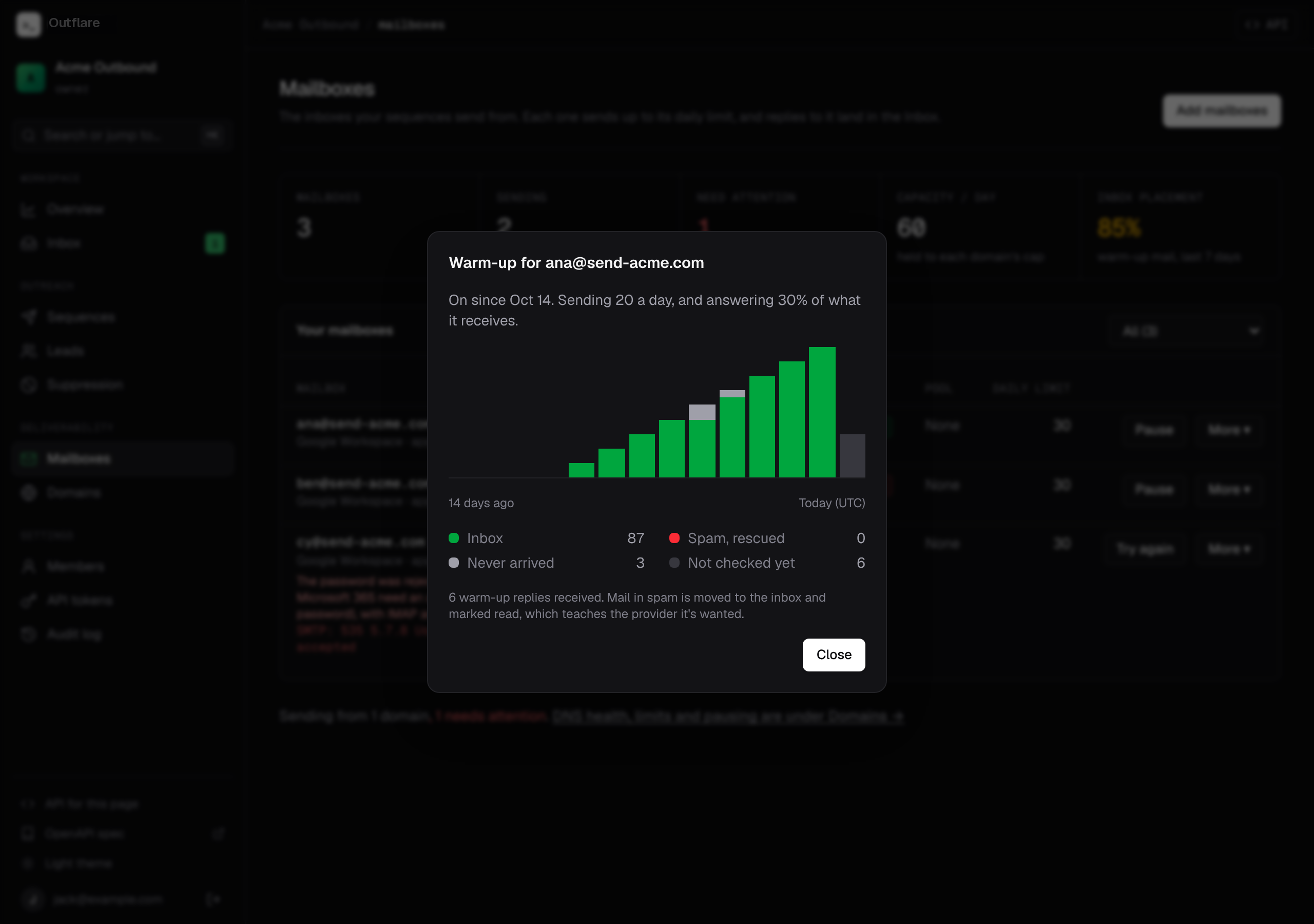The image size is (1314, 924).
Task: Select the shortest green bar in the chart
Action: click(x=582, y=470)
